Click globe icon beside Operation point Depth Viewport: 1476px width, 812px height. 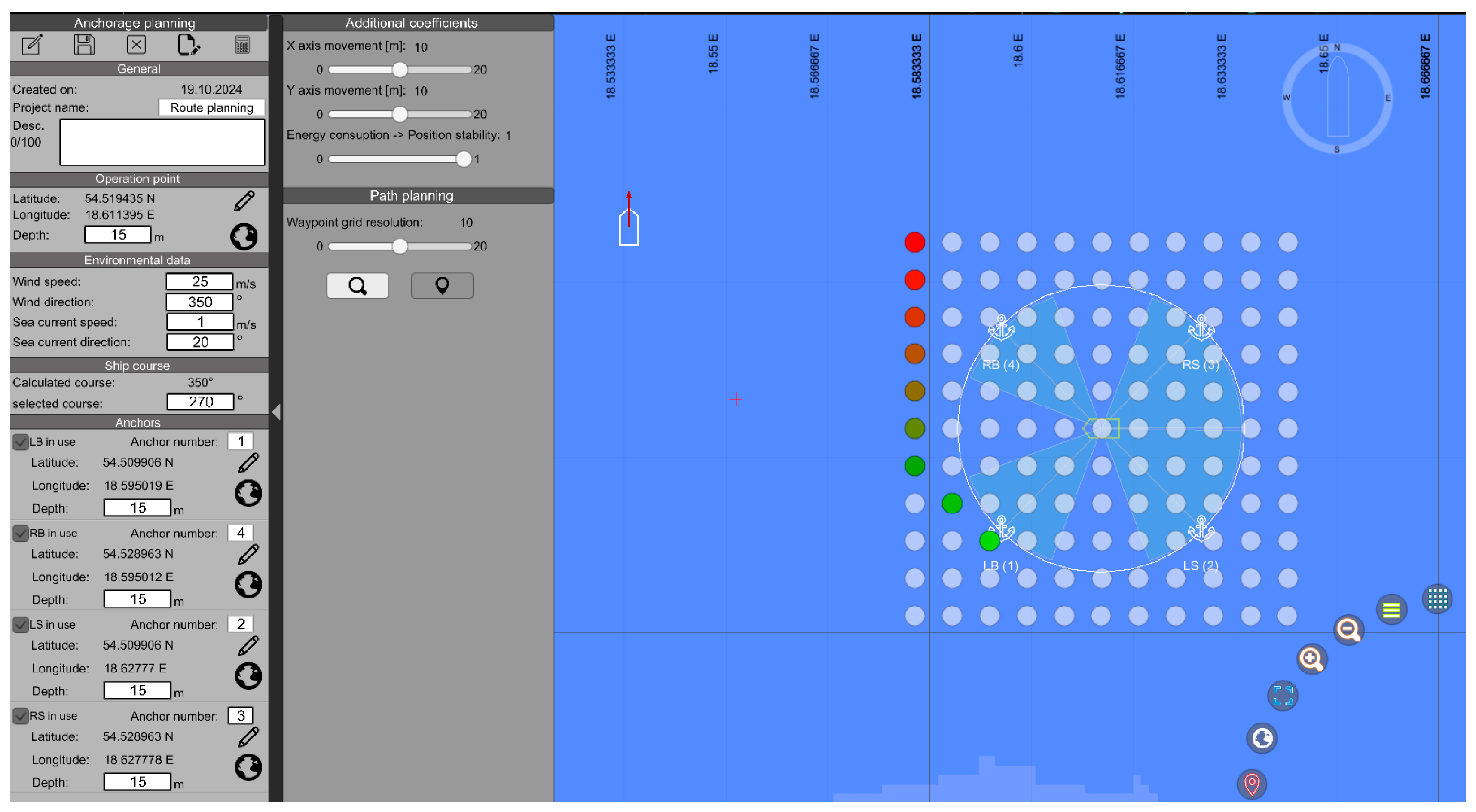[x=244, y=236]
